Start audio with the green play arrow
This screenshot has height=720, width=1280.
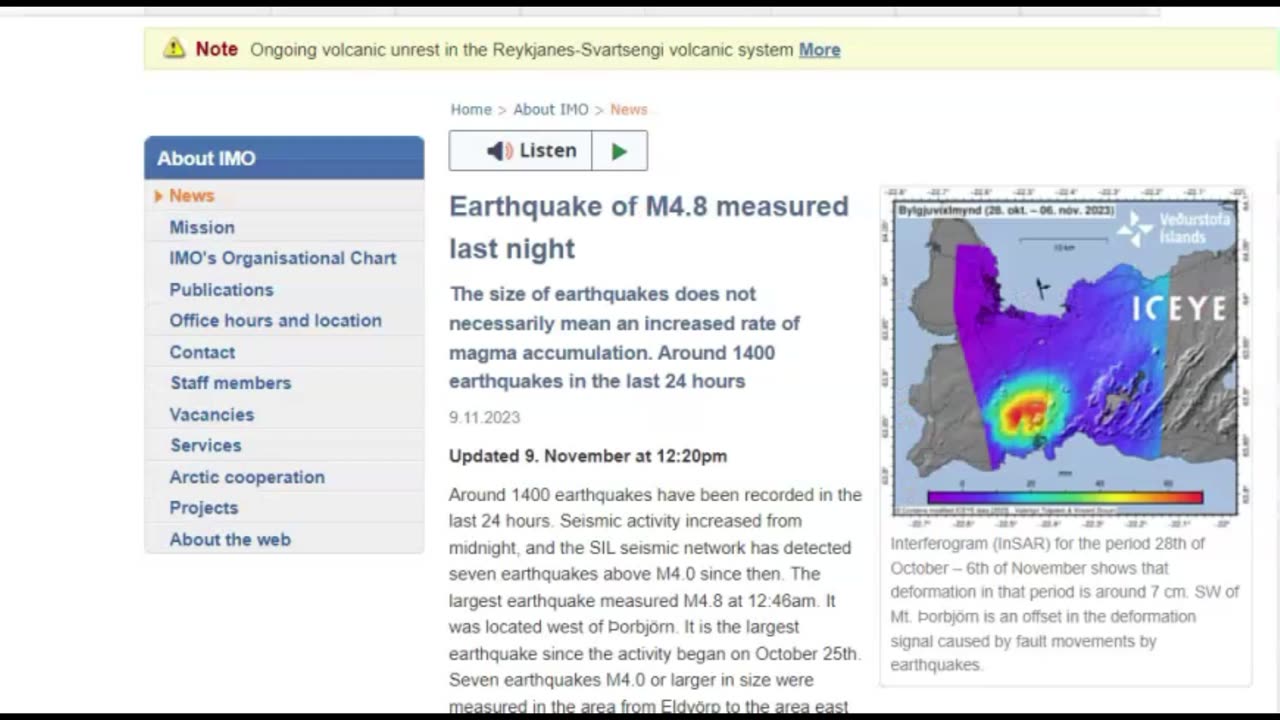tap(619, 150)
